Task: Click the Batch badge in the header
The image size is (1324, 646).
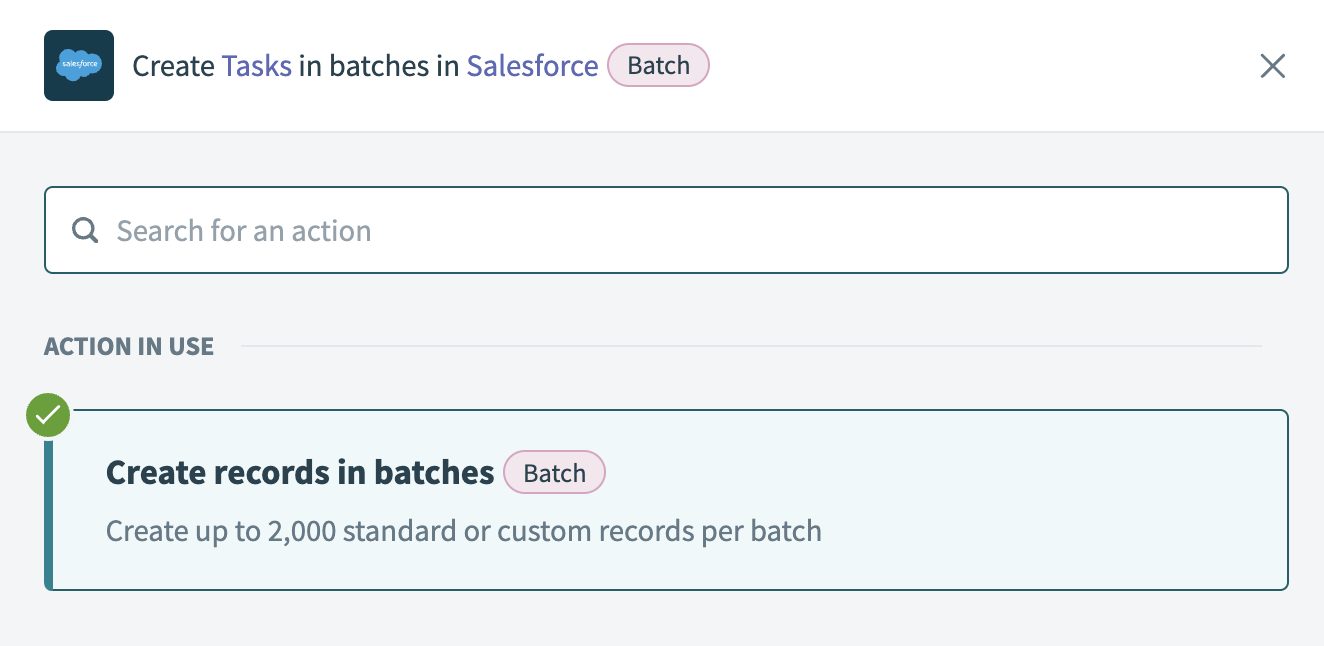Action: click(x=658, y=66)
